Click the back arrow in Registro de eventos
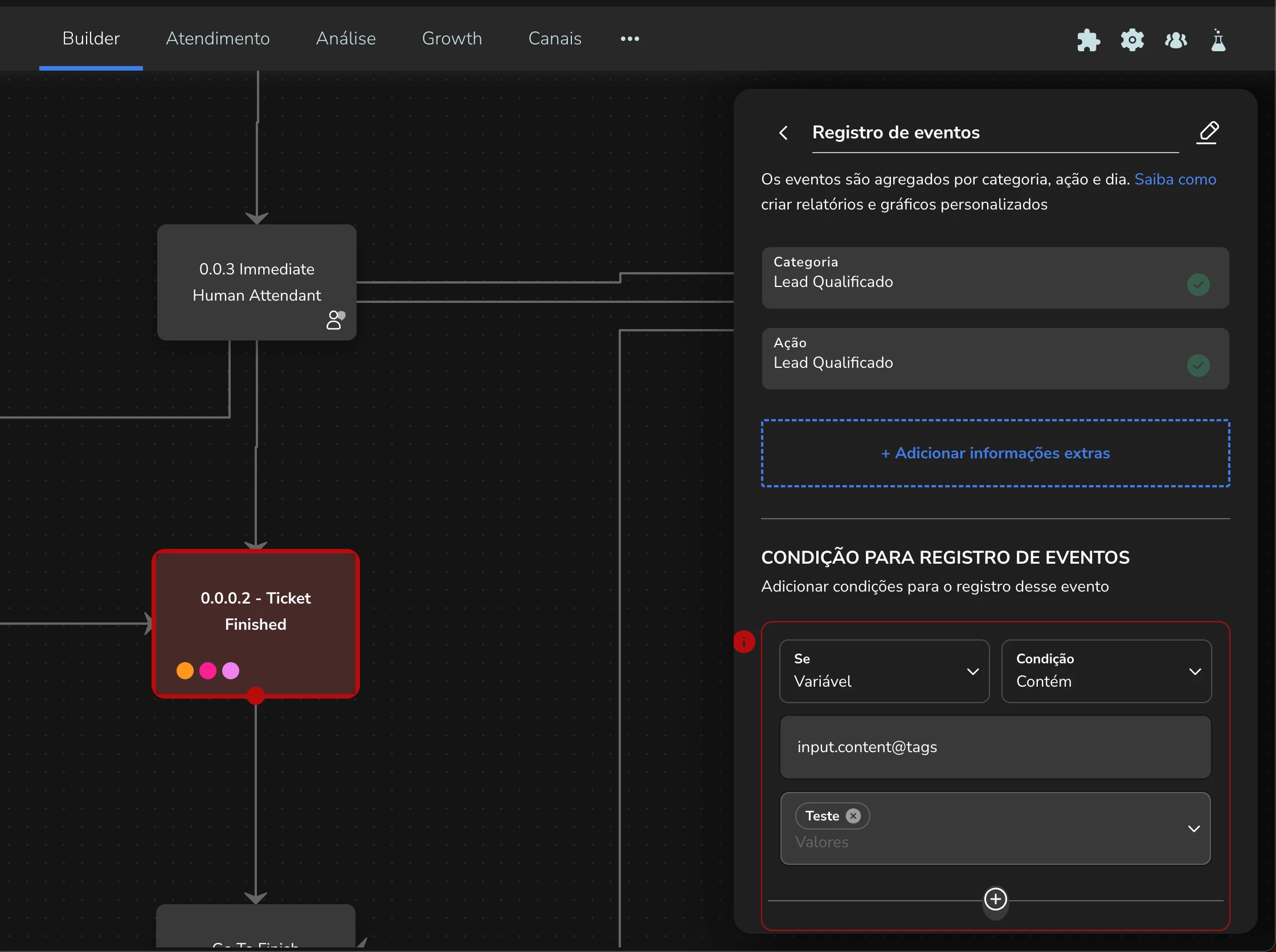This screenshot has height=952, width=1276. click(783, 133)
